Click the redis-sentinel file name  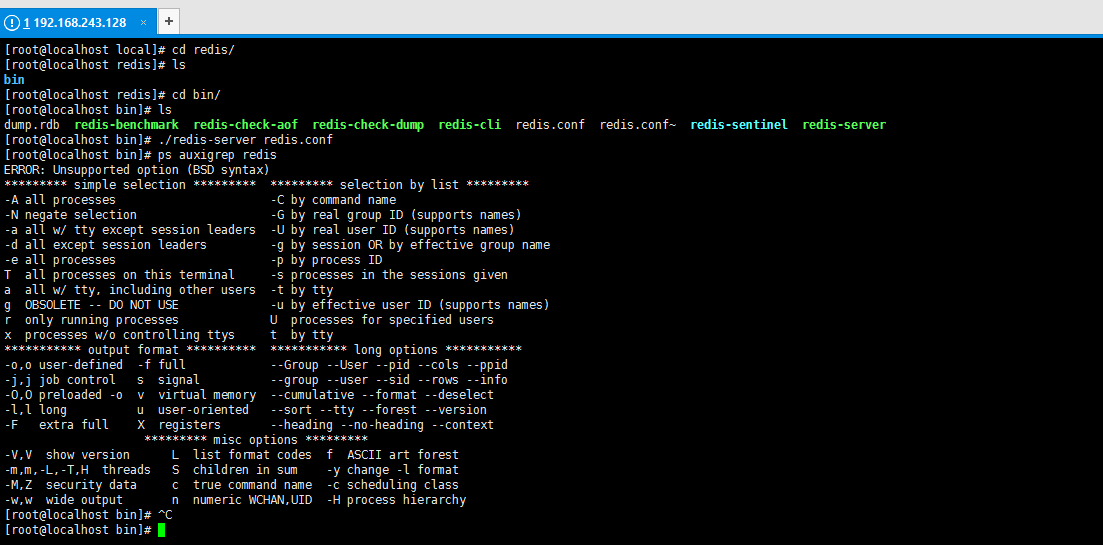pos(739,124)
